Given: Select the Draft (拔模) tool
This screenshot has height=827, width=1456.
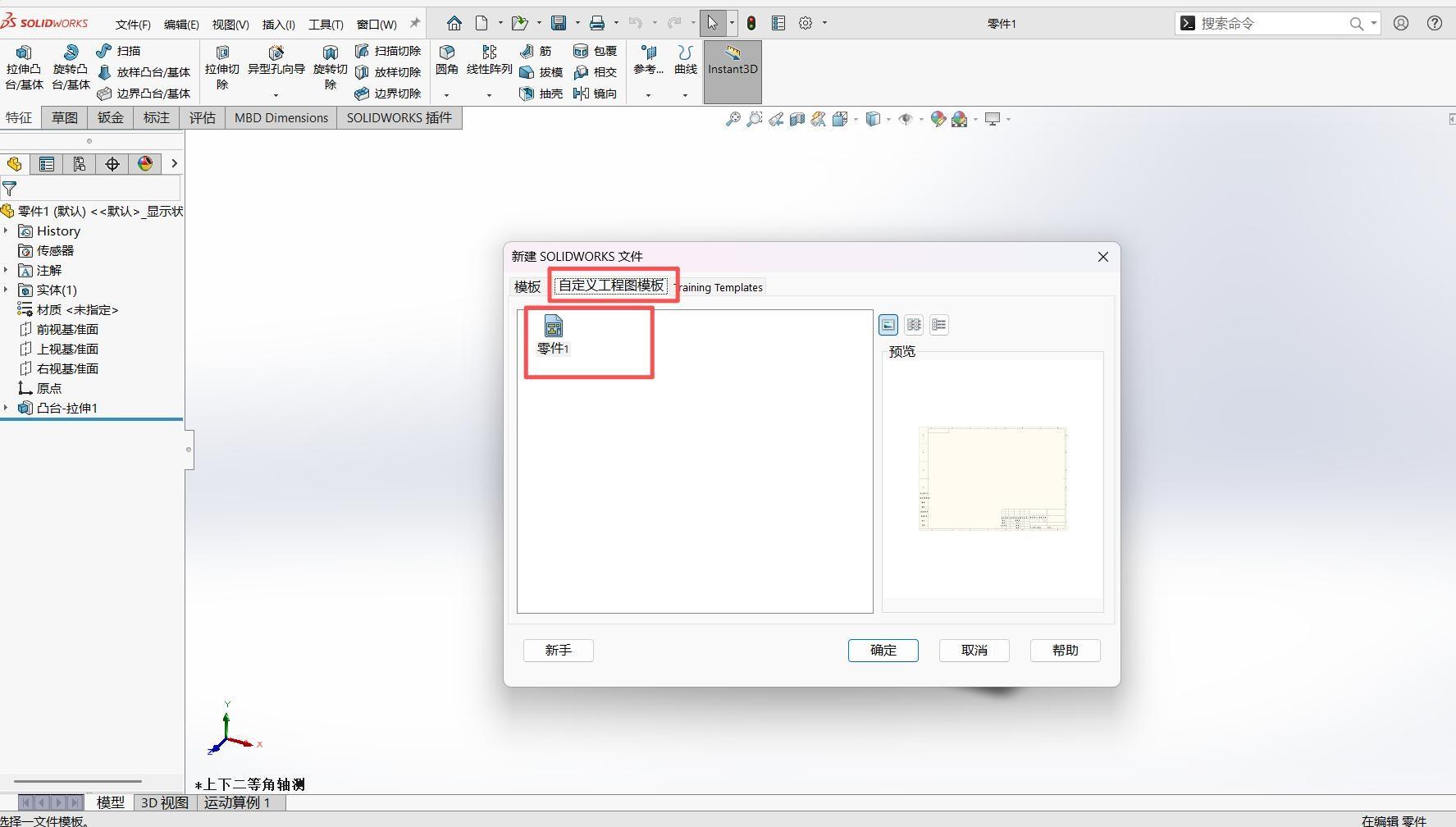Looking at the screenshot, I should [x=541, y=72].
